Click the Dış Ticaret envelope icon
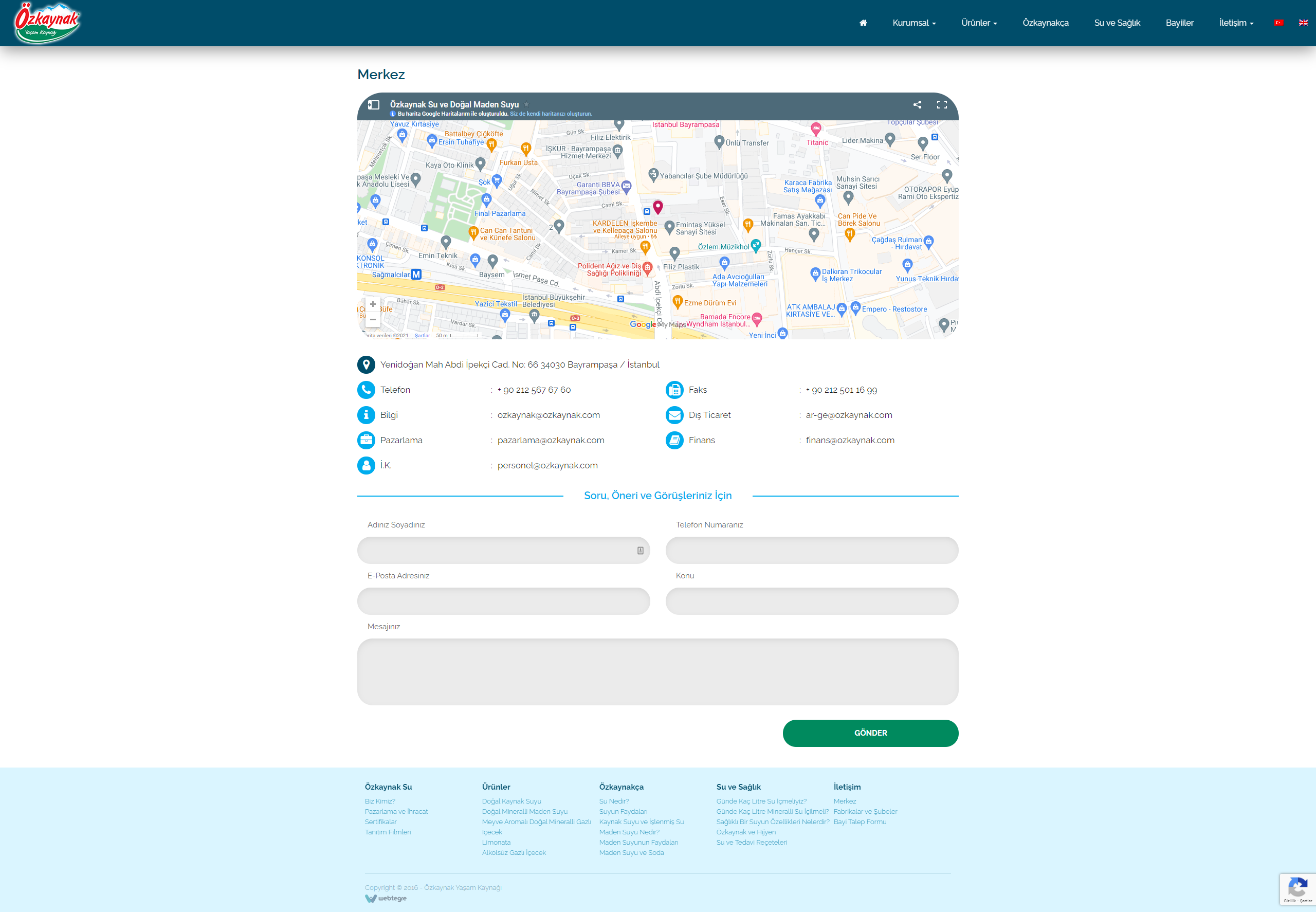The image size is (1316, 912). 674,415
